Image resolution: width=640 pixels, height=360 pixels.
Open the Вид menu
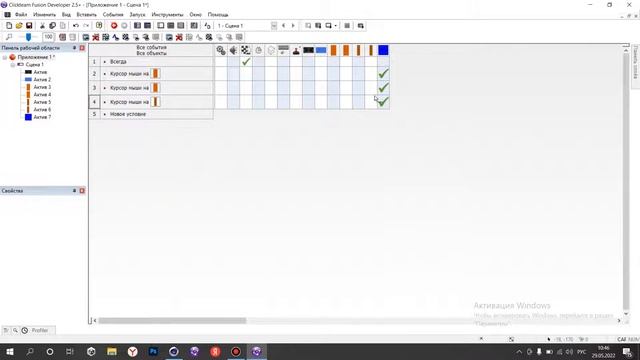(x=66, y=15)
